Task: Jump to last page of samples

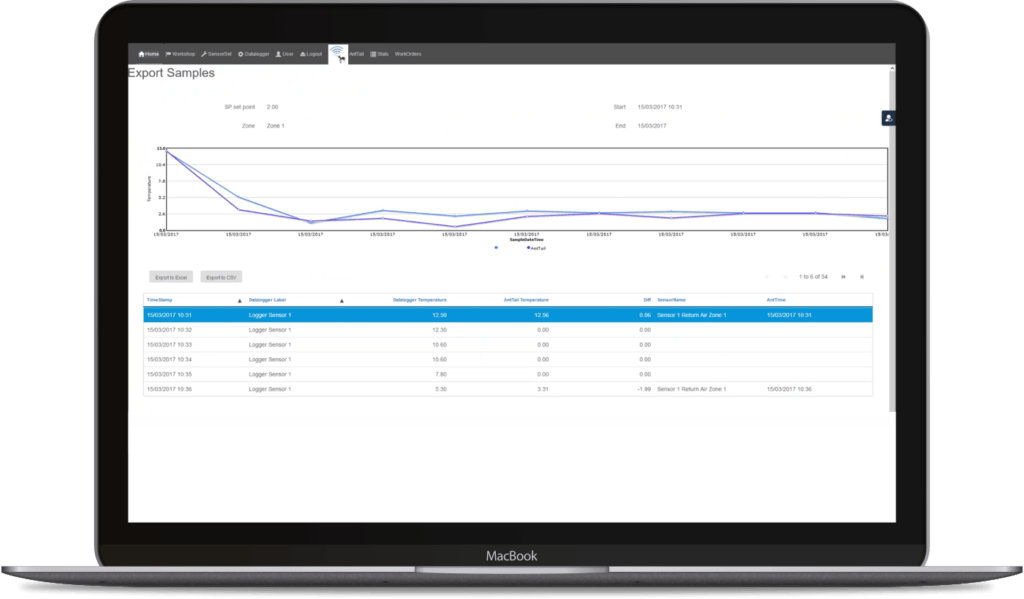Action: [862, 277]
